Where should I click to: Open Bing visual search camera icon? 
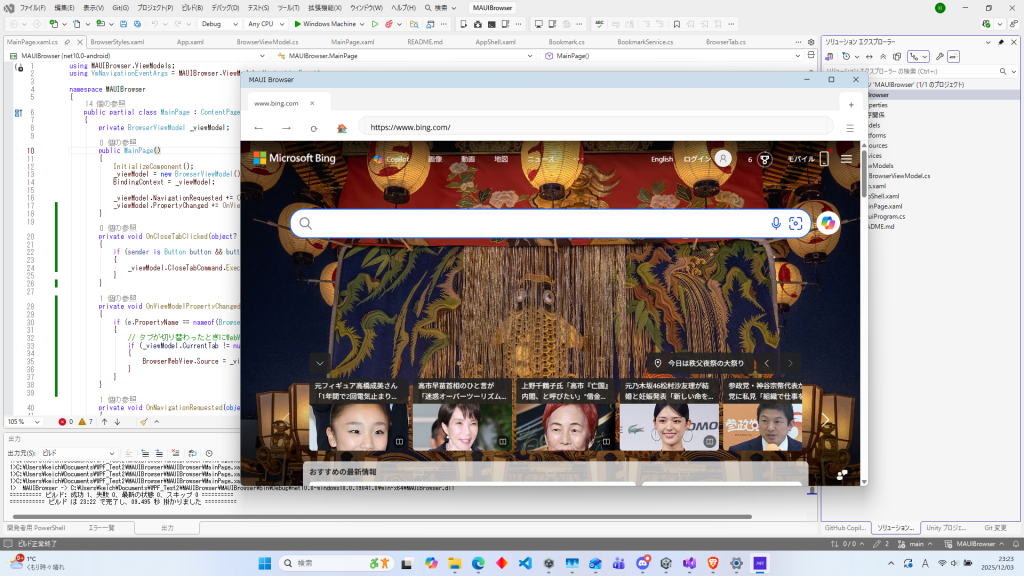click(796, 224)
